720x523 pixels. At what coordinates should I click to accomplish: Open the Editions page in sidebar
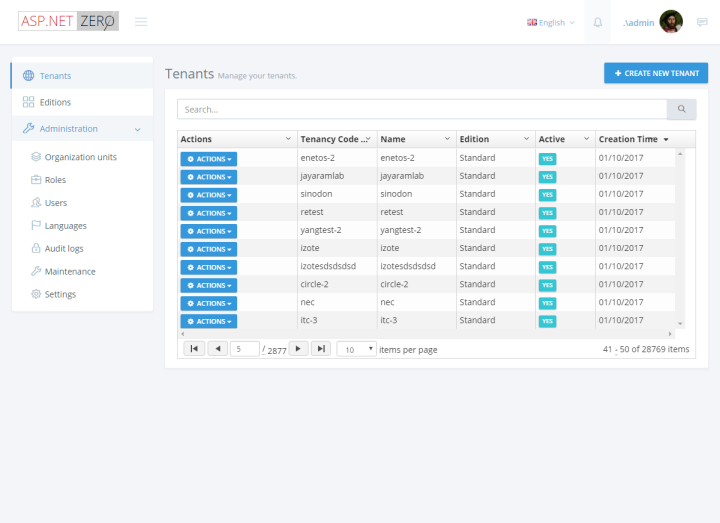[x=82, y=102]
